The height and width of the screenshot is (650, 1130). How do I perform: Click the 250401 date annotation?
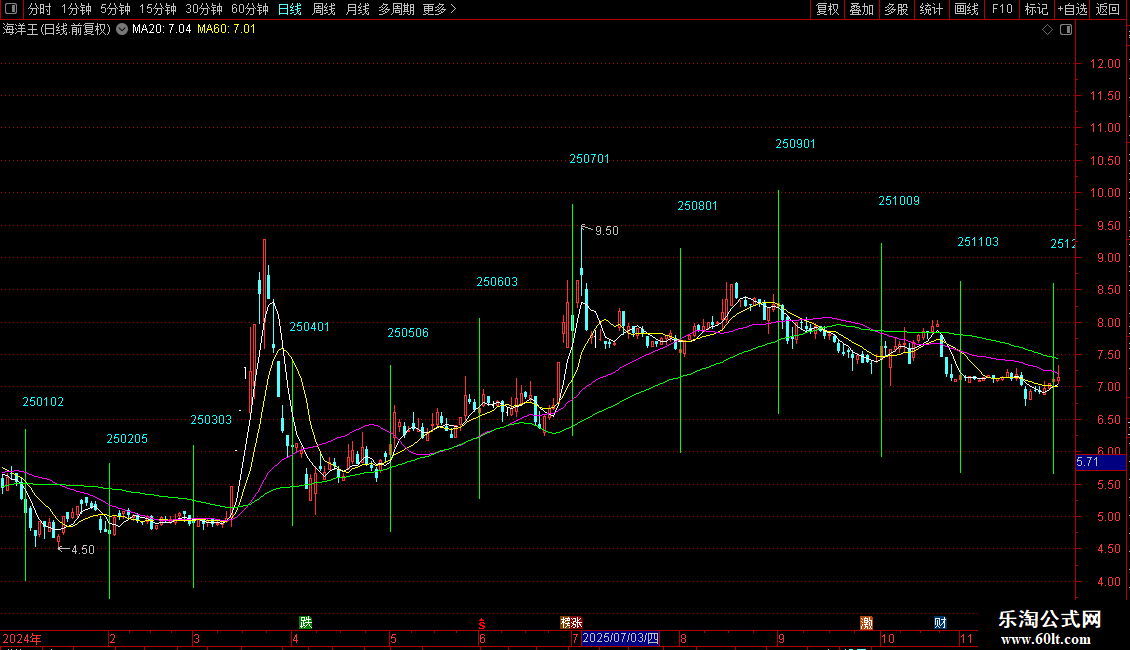point(309,327)
